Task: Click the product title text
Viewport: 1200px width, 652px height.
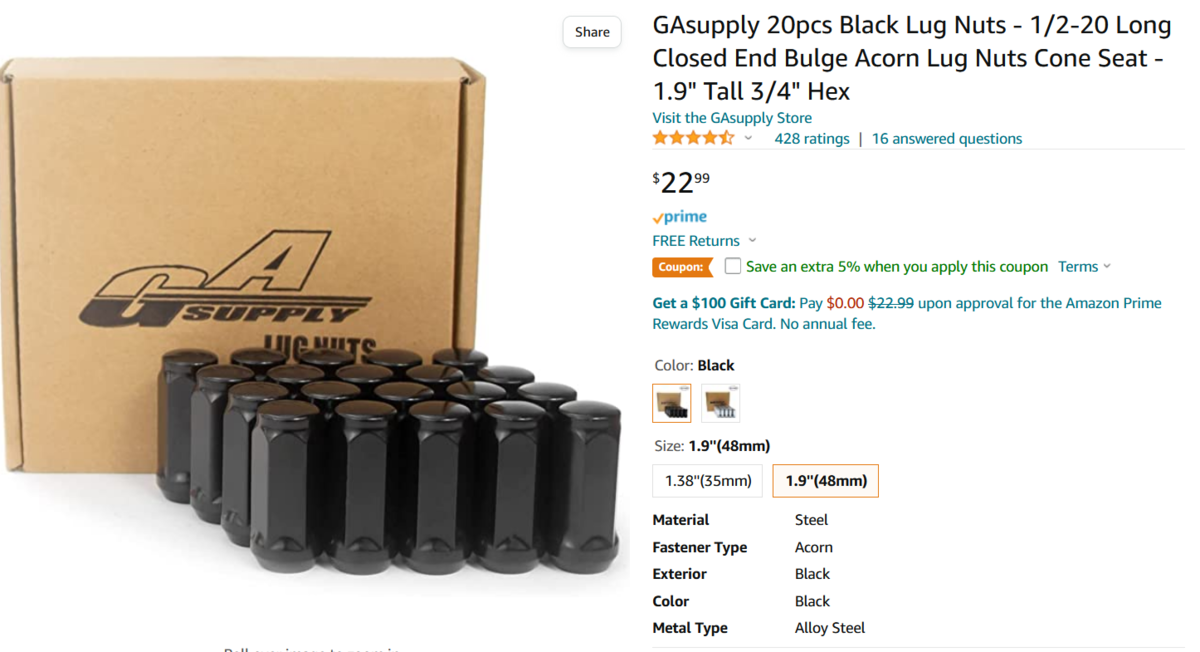Action: pyautogui.click(x=910, y=58)
